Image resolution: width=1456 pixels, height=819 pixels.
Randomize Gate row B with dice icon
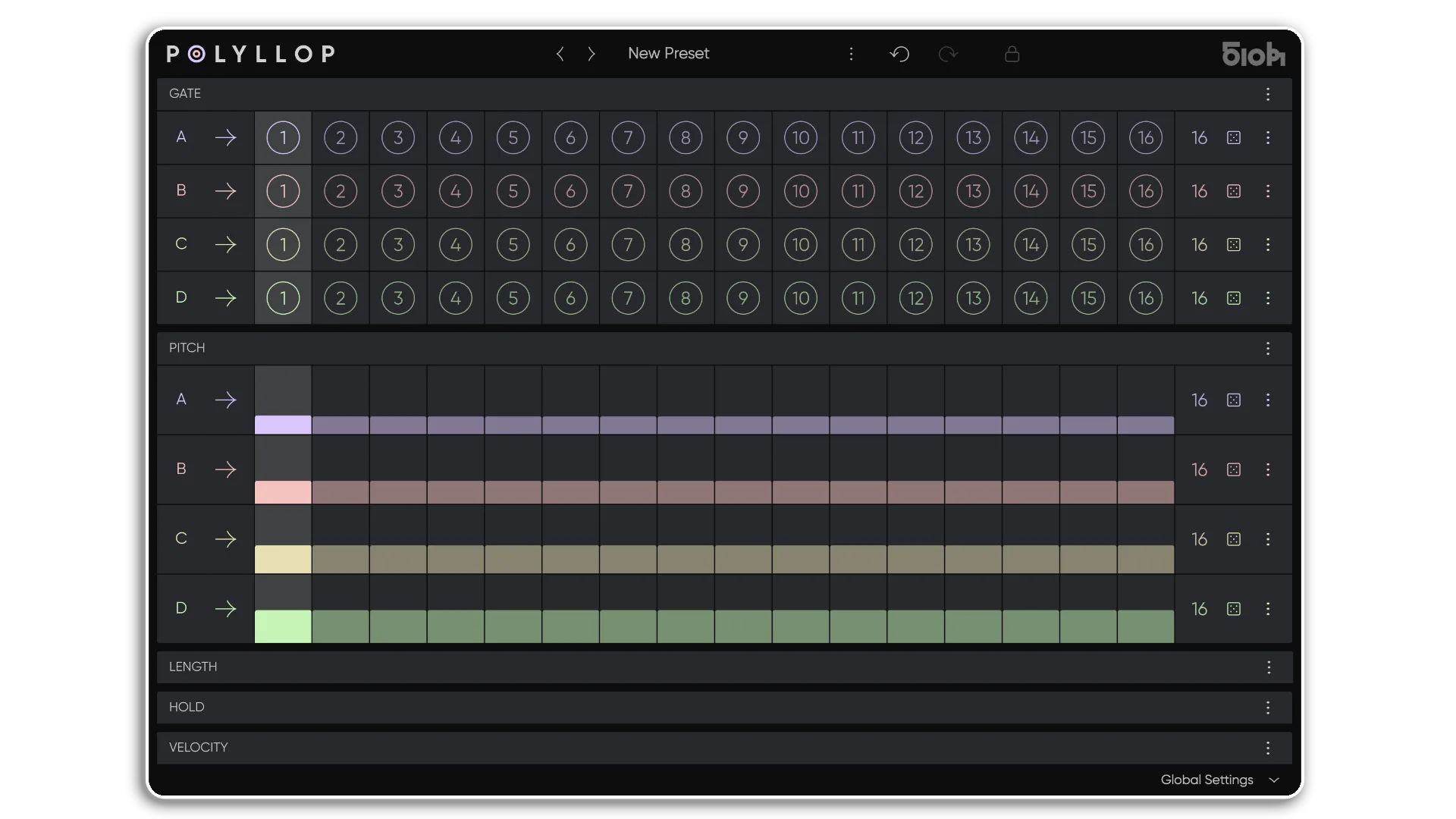tap(1234, 191)
